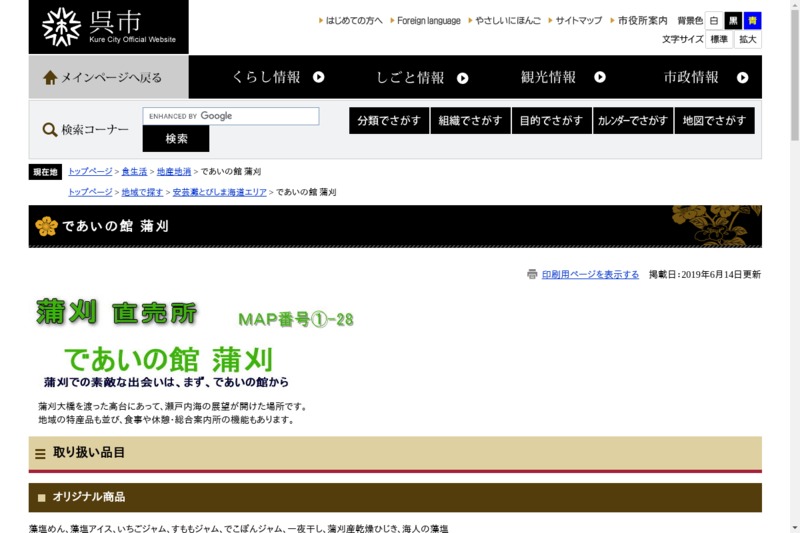The image size is (800, 533).
Task: Click arrow icon next to しごと情報
Action: (462, 78)
